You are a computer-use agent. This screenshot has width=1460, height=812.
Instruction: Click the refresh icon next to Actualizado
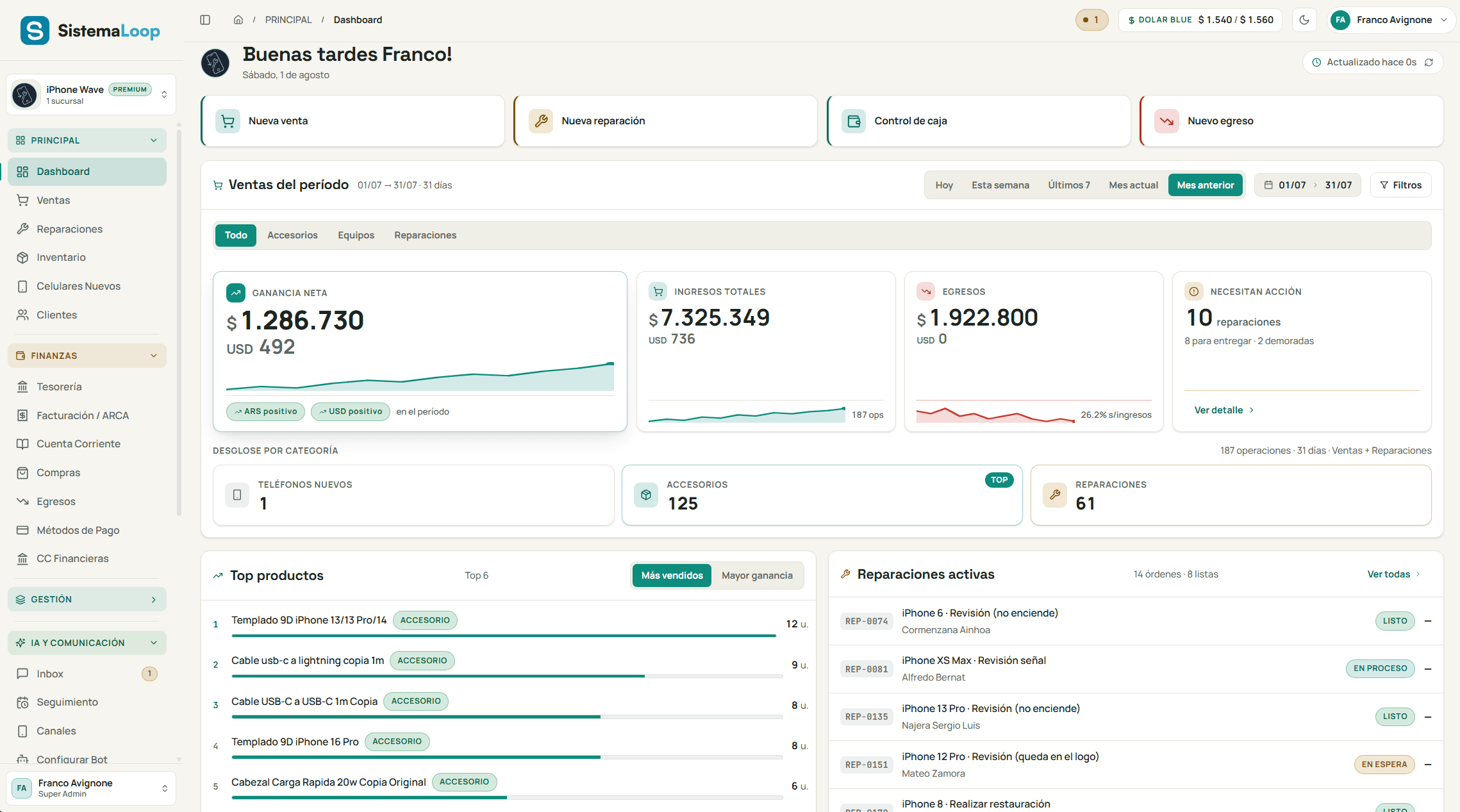[x=1429, y=62]
